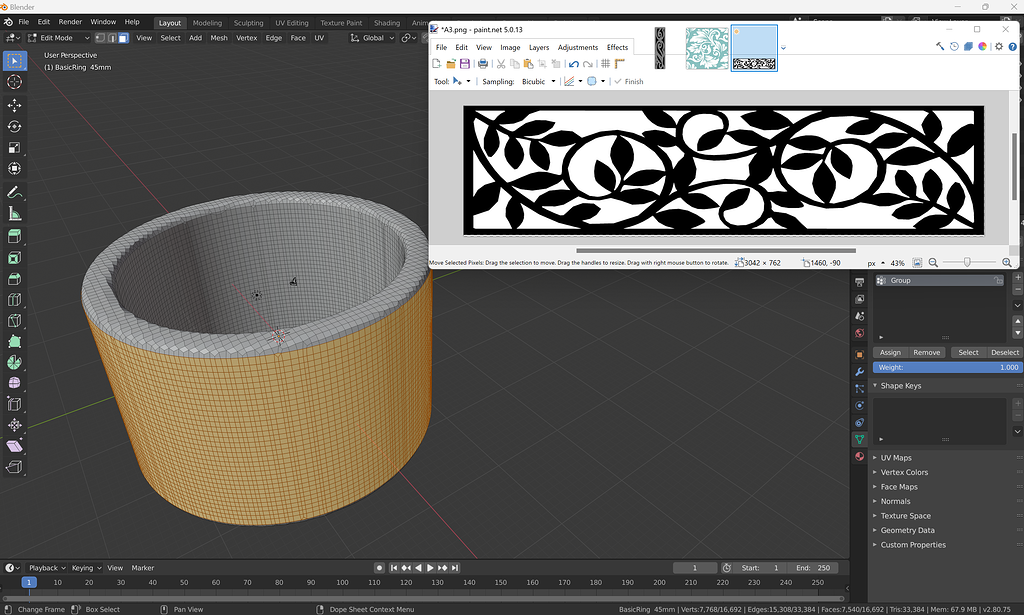
Task: Open the Vertex menu in 3D viewport
Action: [246, 38]
